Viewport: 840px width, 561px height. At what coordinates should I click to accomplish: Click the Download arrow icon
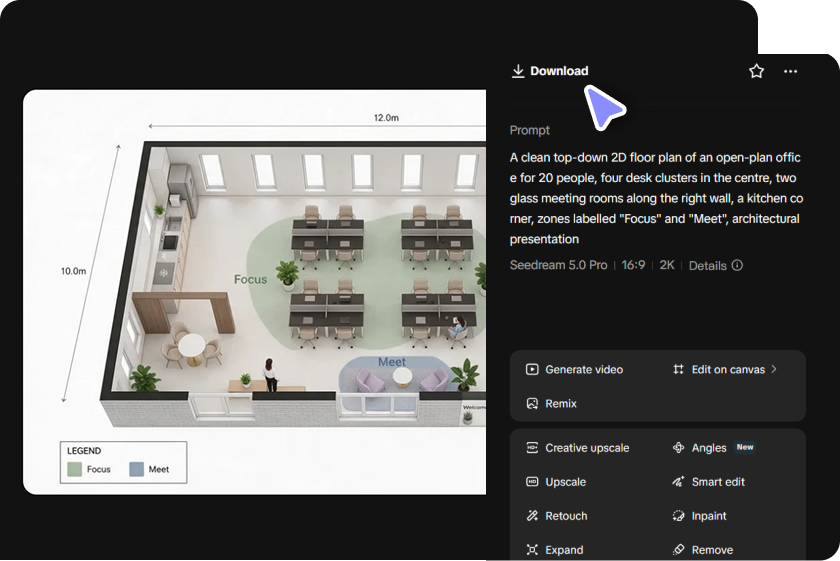[518, 71]
